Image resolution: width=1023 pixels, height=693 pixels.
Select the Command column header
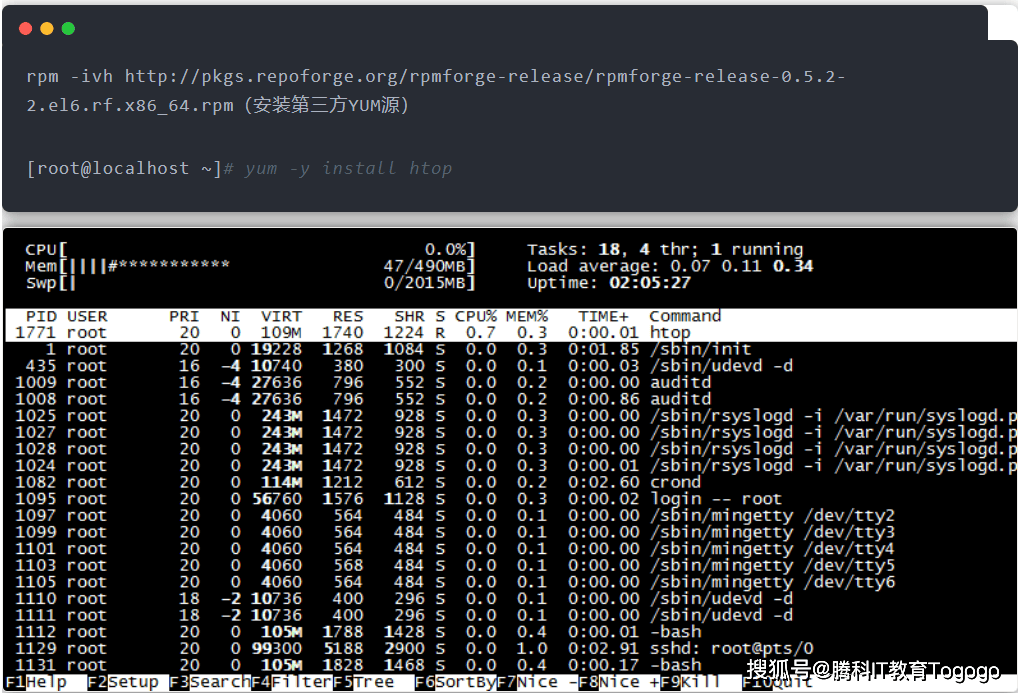click(x=686, y=316)
